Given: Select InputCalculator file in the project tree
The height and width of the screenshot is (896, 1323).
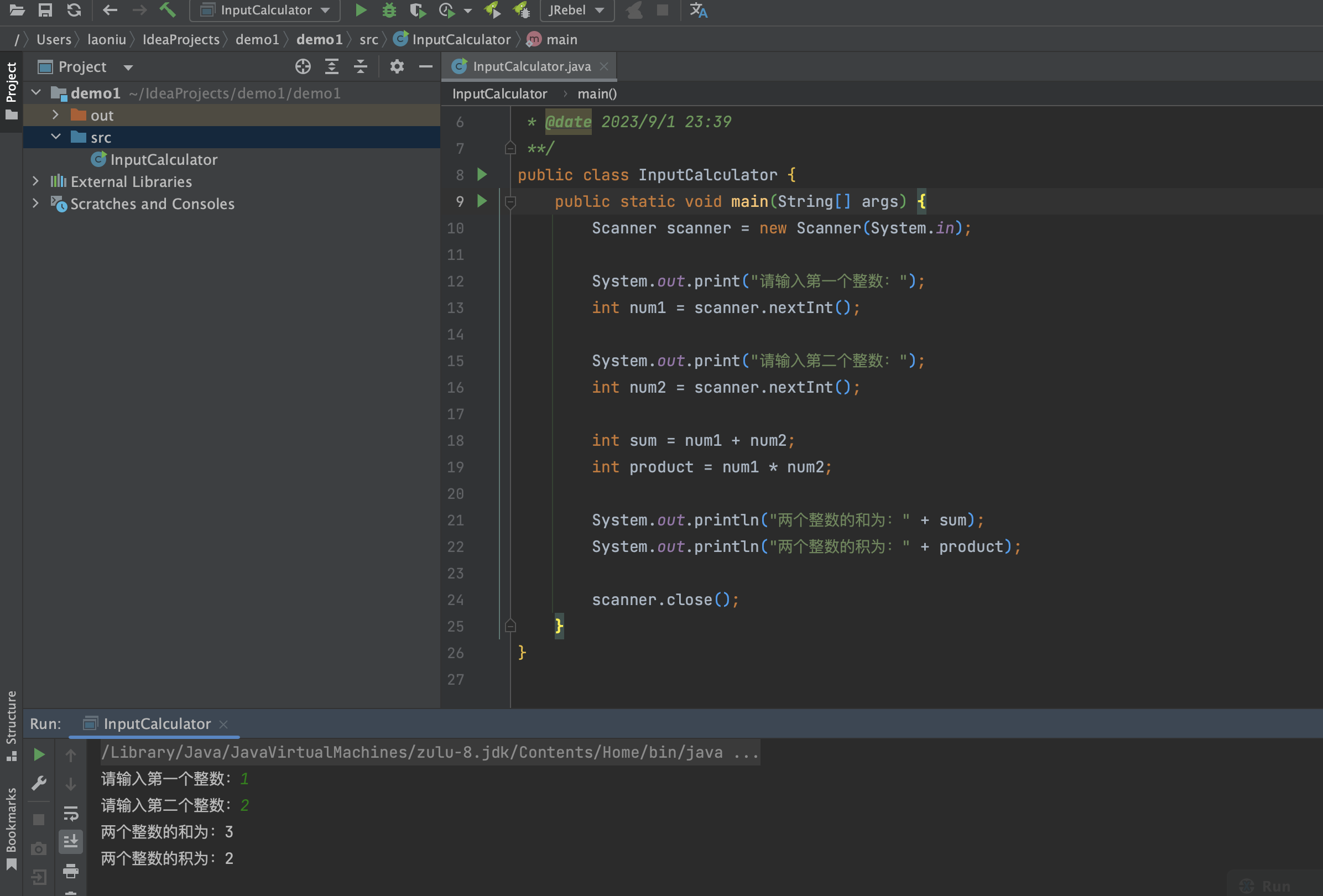Looking at the screenshot, I should point(163,159).
